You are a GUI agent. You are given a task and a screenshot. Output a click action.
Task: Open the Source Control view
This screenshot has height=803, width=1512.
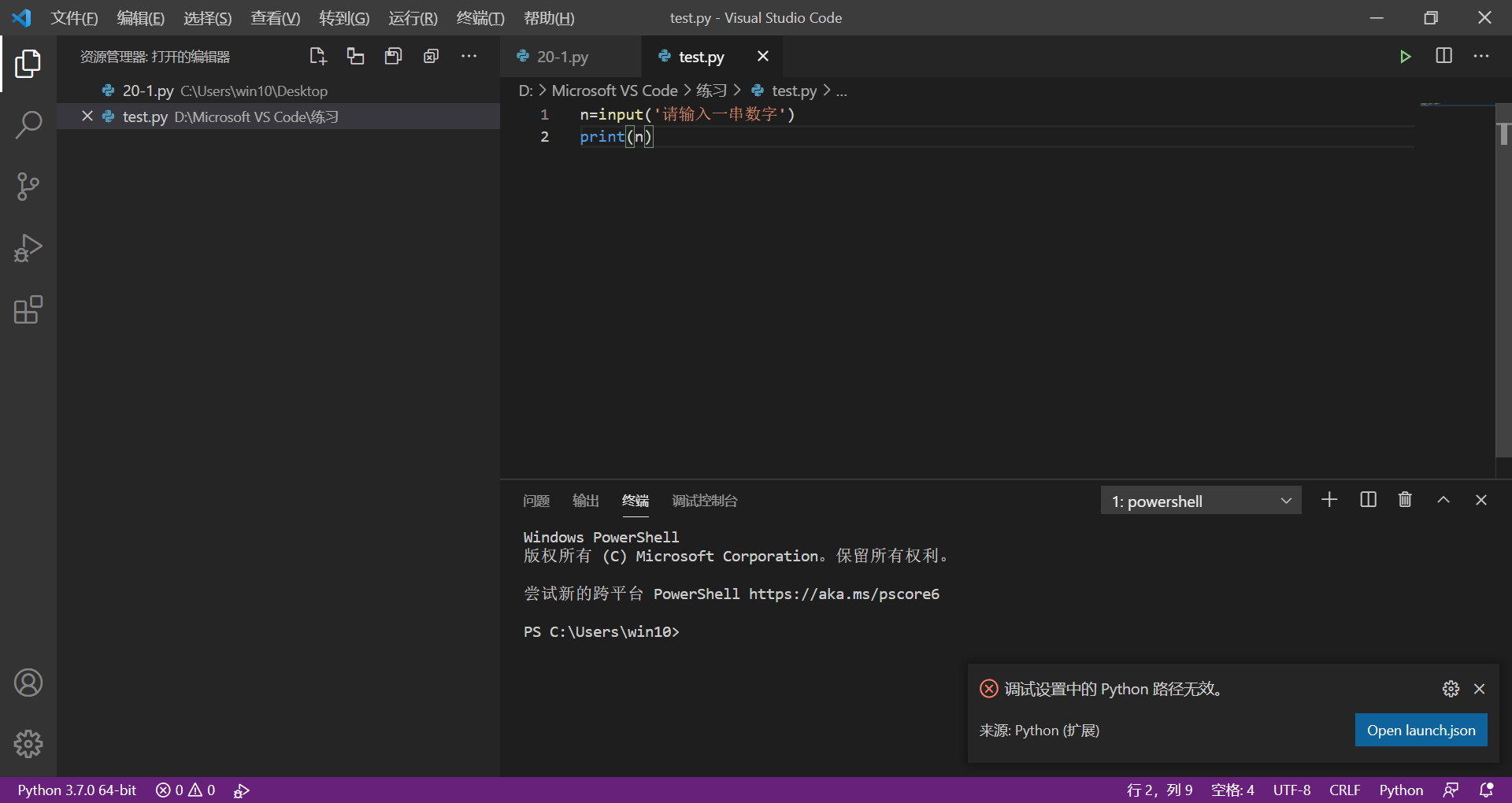(x=28, y=187)
